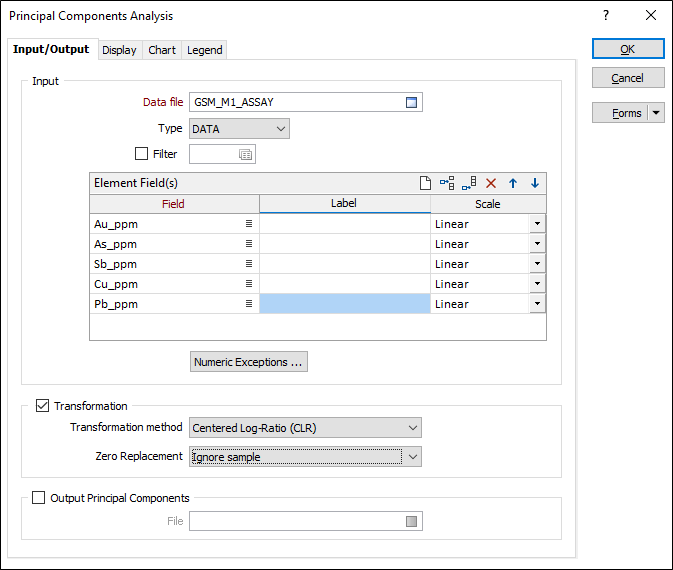Click the Numeric Exceptions button
Viewport: 673px width, 570px height.
(249, 362)
